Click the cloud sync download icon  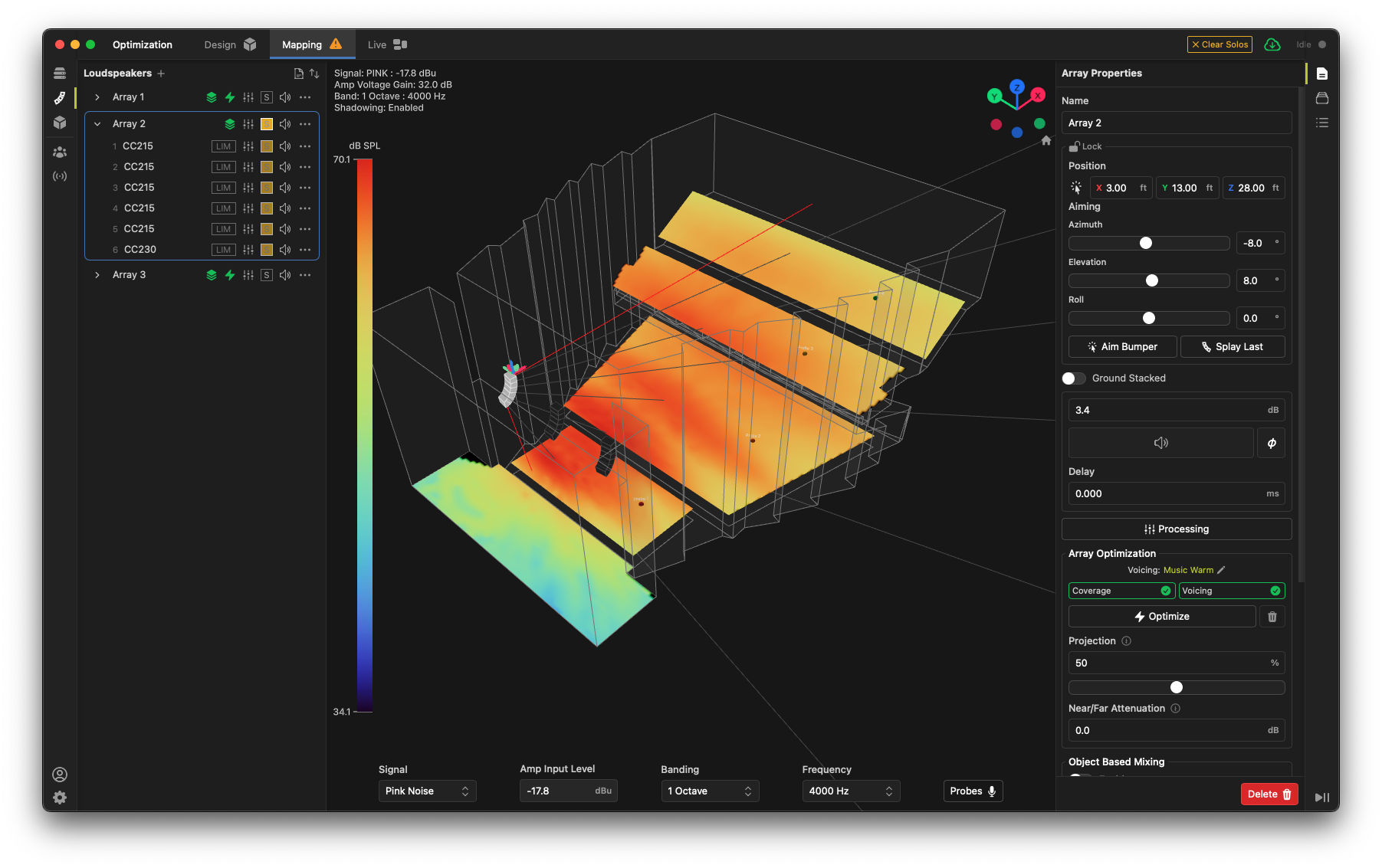point(1272,45)
